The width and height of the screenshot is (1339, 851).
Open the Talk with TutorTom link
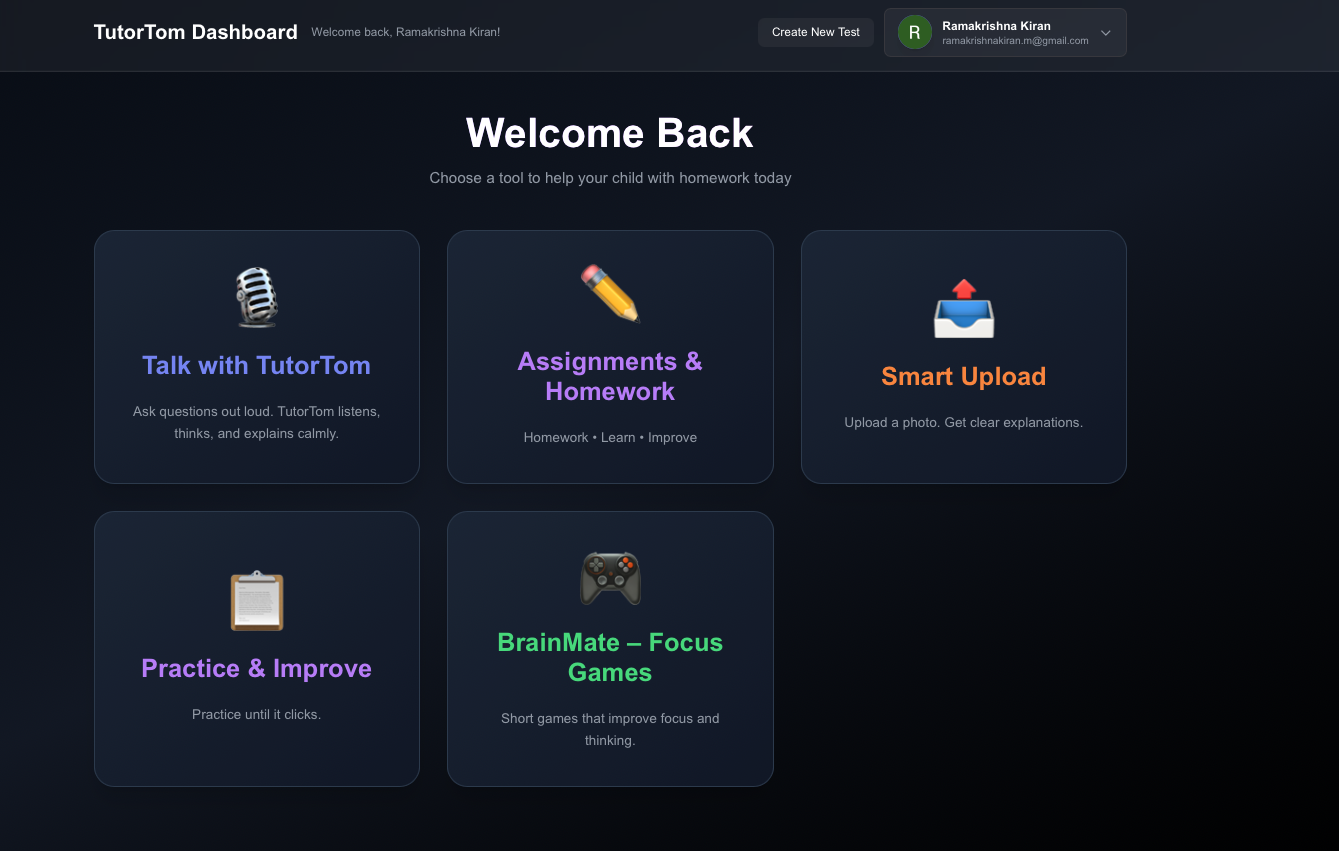coord(256,365)
